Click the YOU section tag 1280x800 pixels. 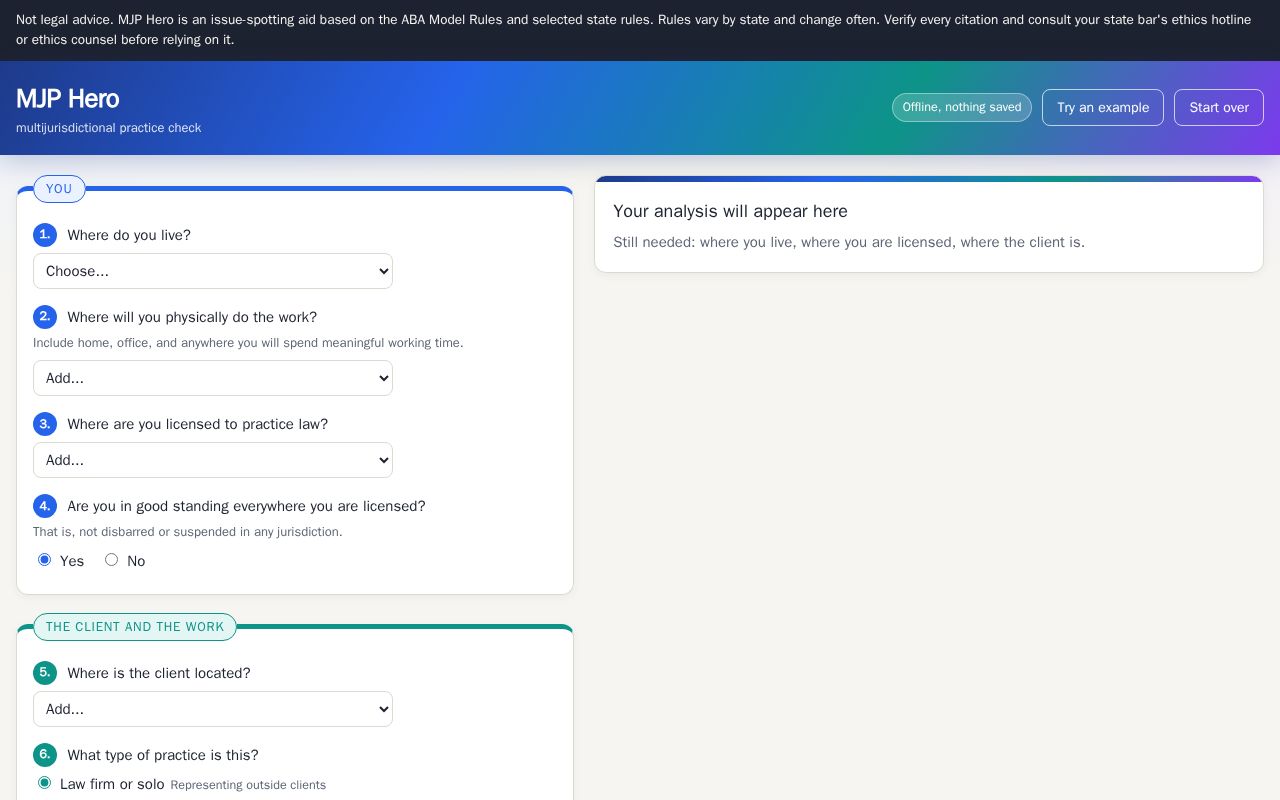point(59,189)
